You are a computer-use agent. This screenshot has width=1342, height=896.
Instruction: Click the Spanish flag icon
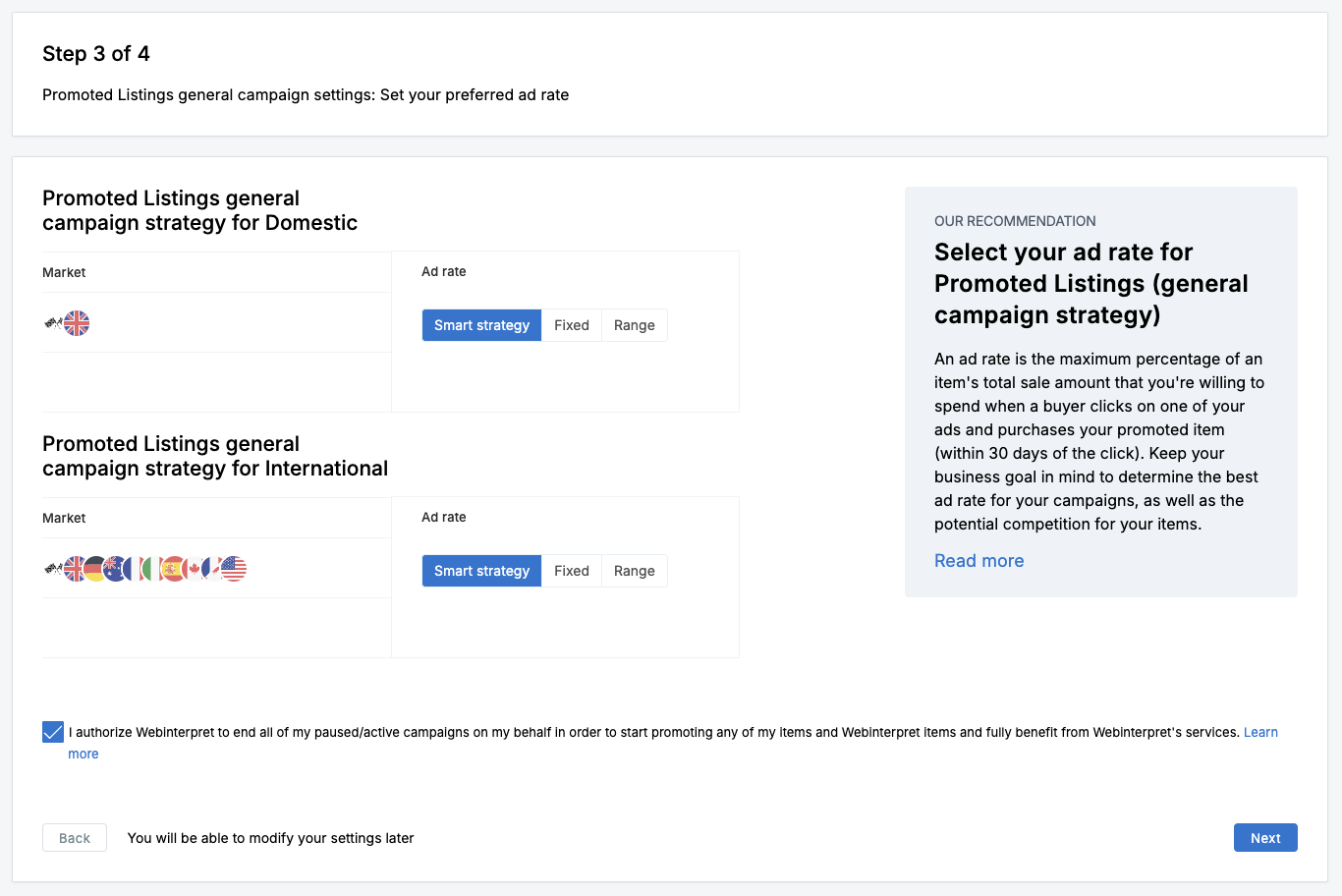(174, 569)
